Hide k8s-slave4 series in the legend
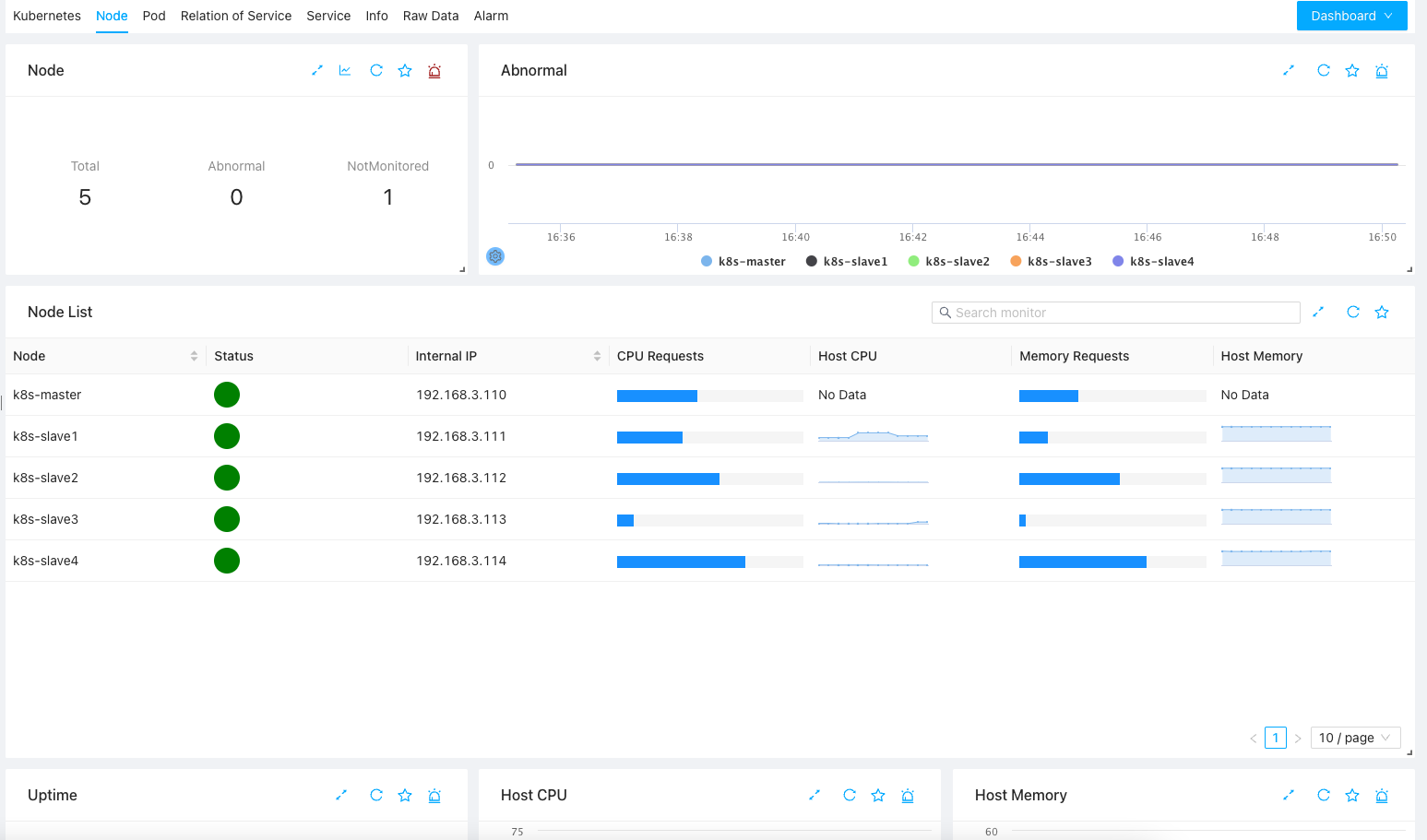 click(1153, 262)
